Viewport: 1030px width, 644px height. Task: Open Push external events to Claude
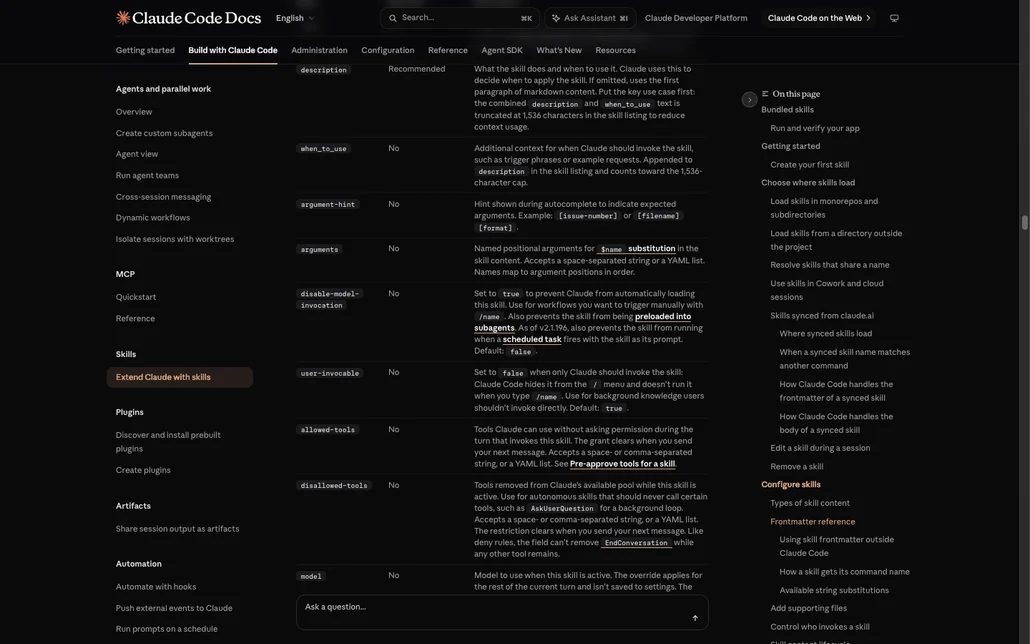[x=174, y=608]
